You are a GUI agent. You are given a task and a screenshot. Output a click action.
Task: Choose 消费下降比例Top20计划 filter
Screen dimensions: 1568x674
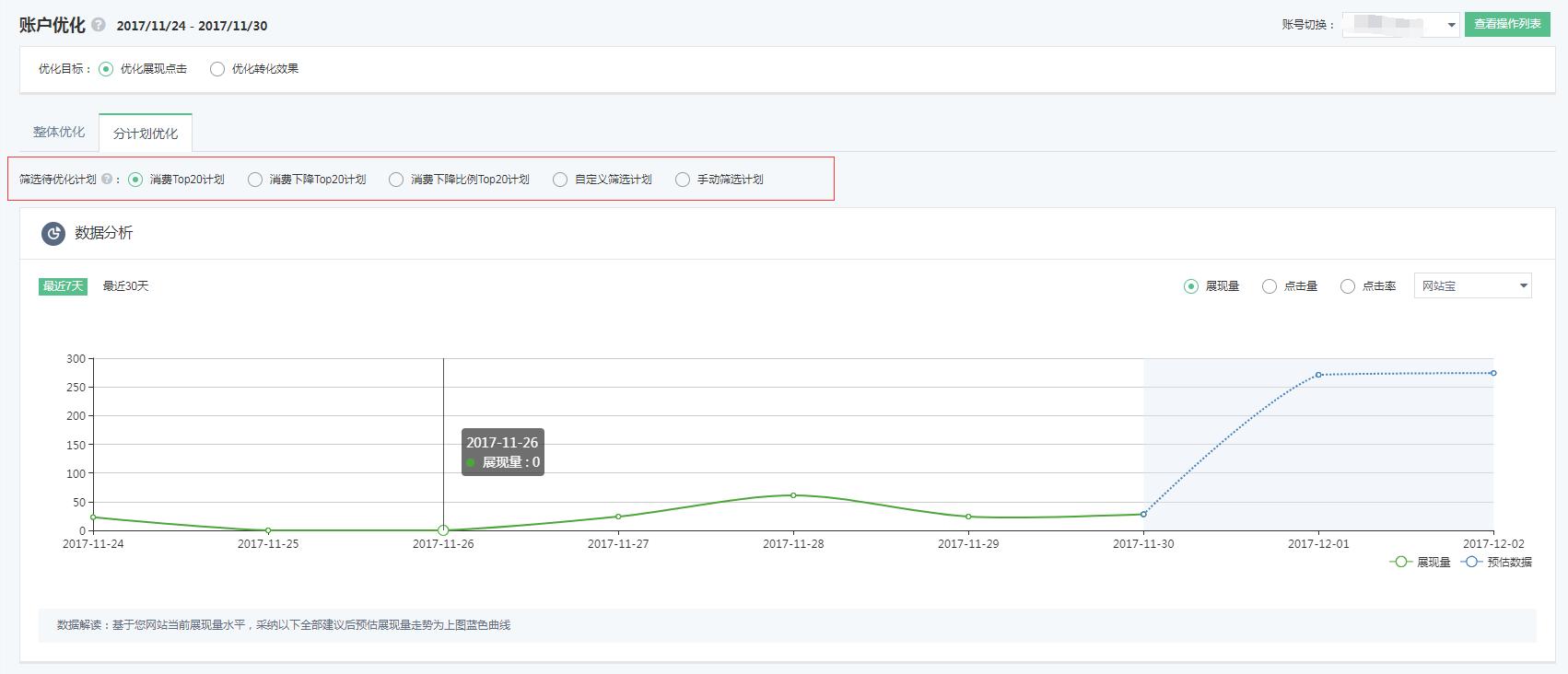(x=396, y=180)
